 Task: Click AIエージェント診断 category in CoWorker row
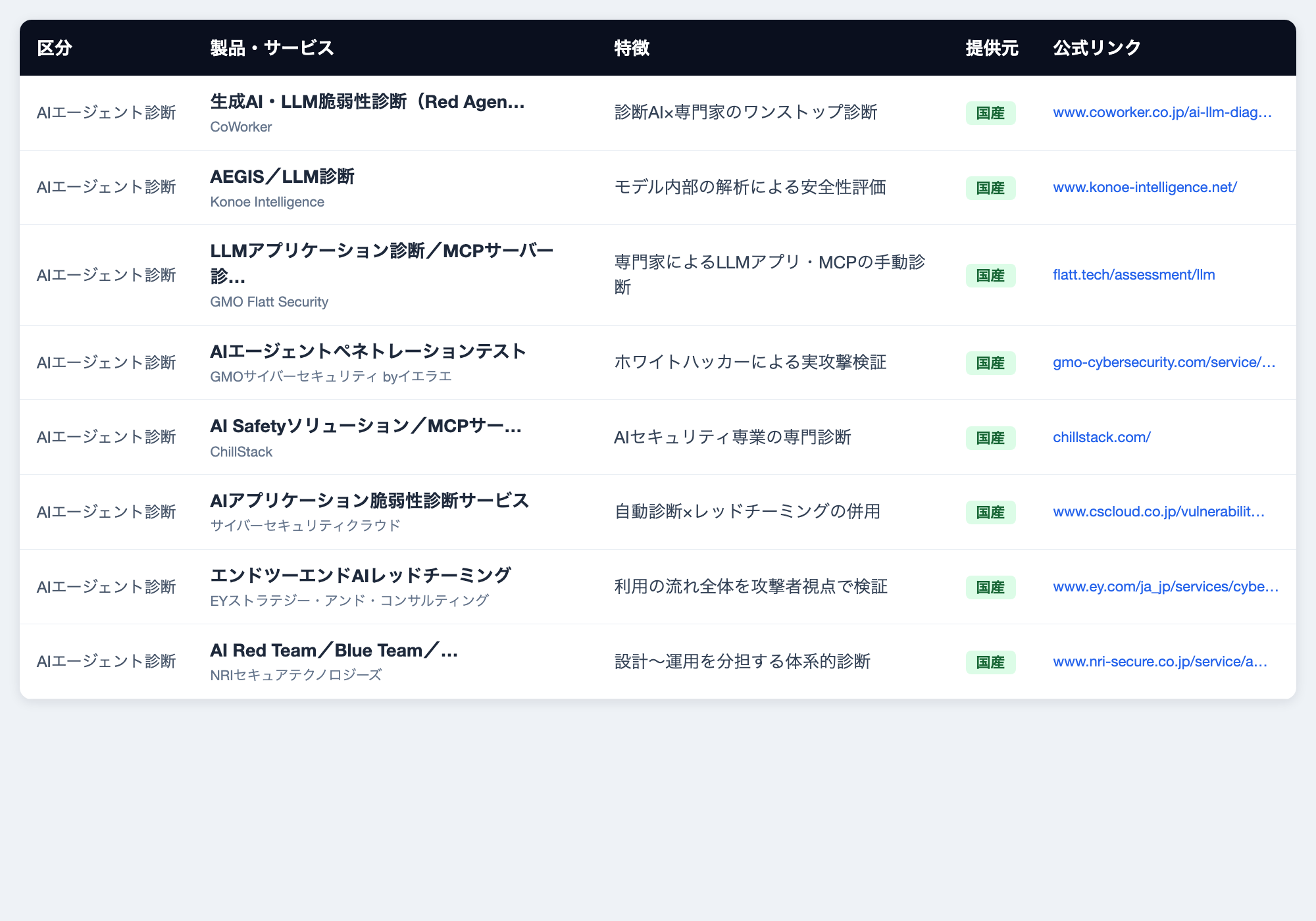pos(107,112)
